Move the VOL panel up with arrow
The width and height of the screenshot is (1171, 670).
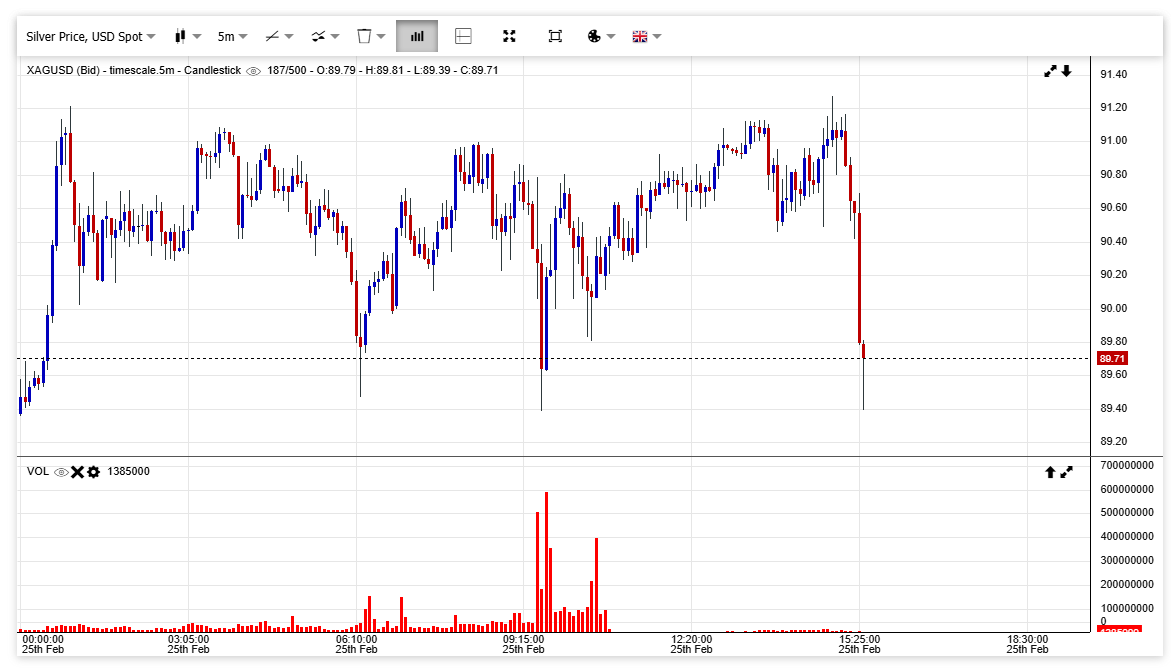1050,472
